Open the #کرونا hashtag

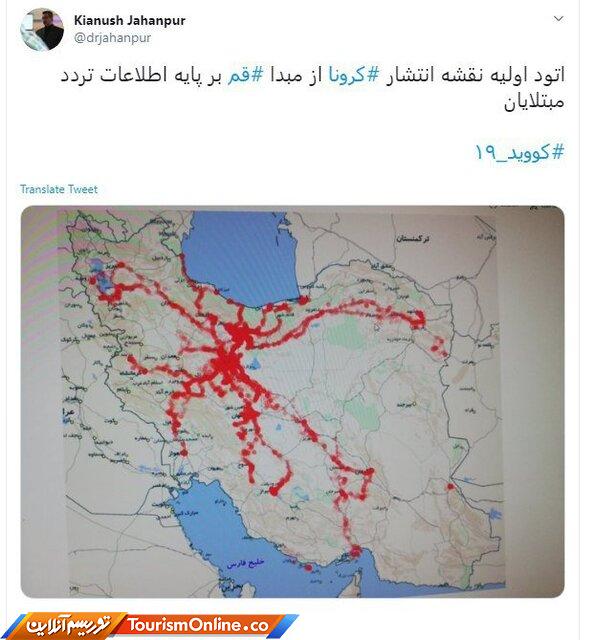pyautogui.click(x=354, y=75)
